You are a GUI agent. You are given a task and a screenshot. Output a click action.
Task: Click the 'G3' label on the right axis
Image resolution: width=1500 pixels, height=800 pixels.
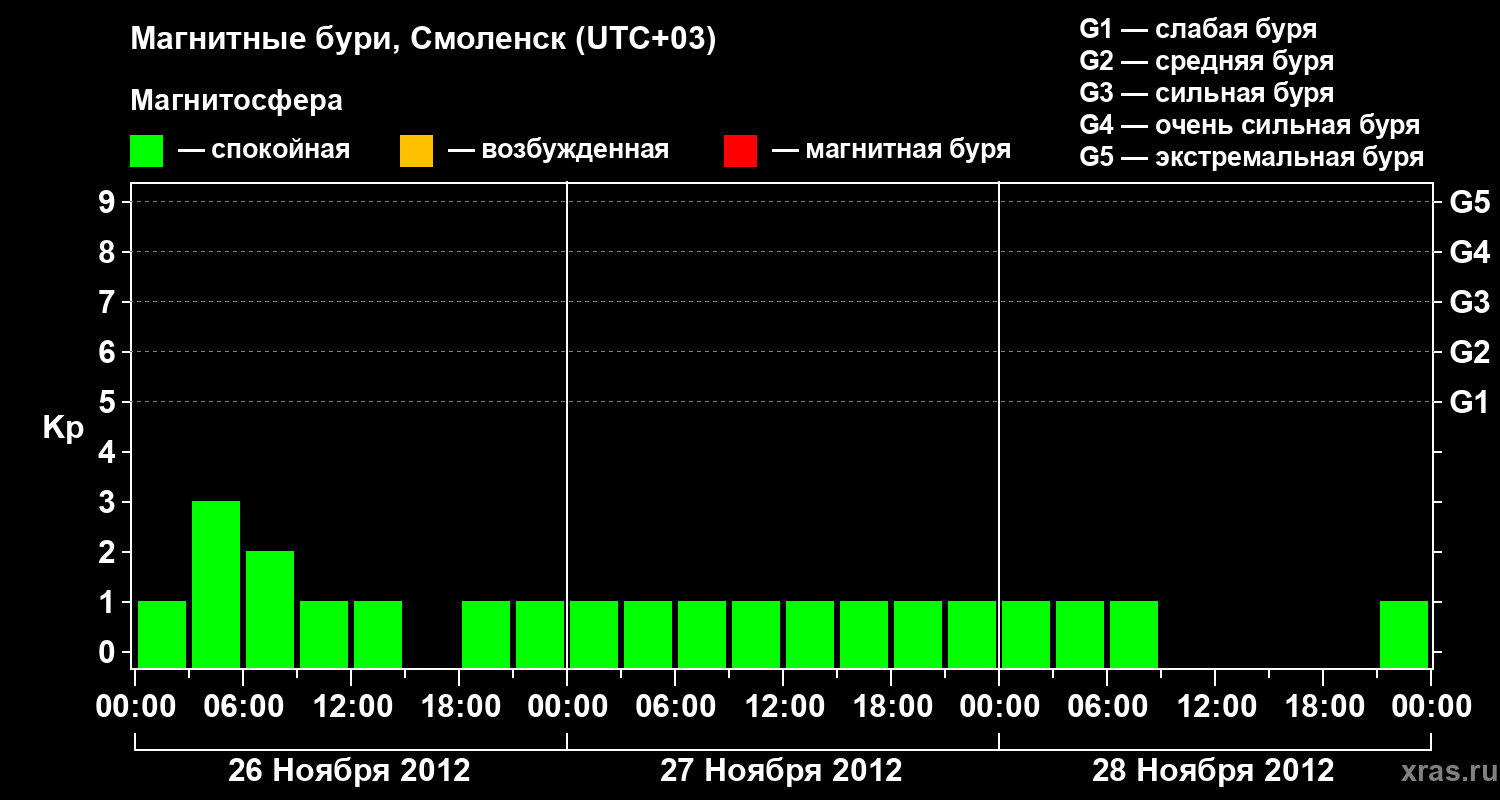coord(1470,302)
